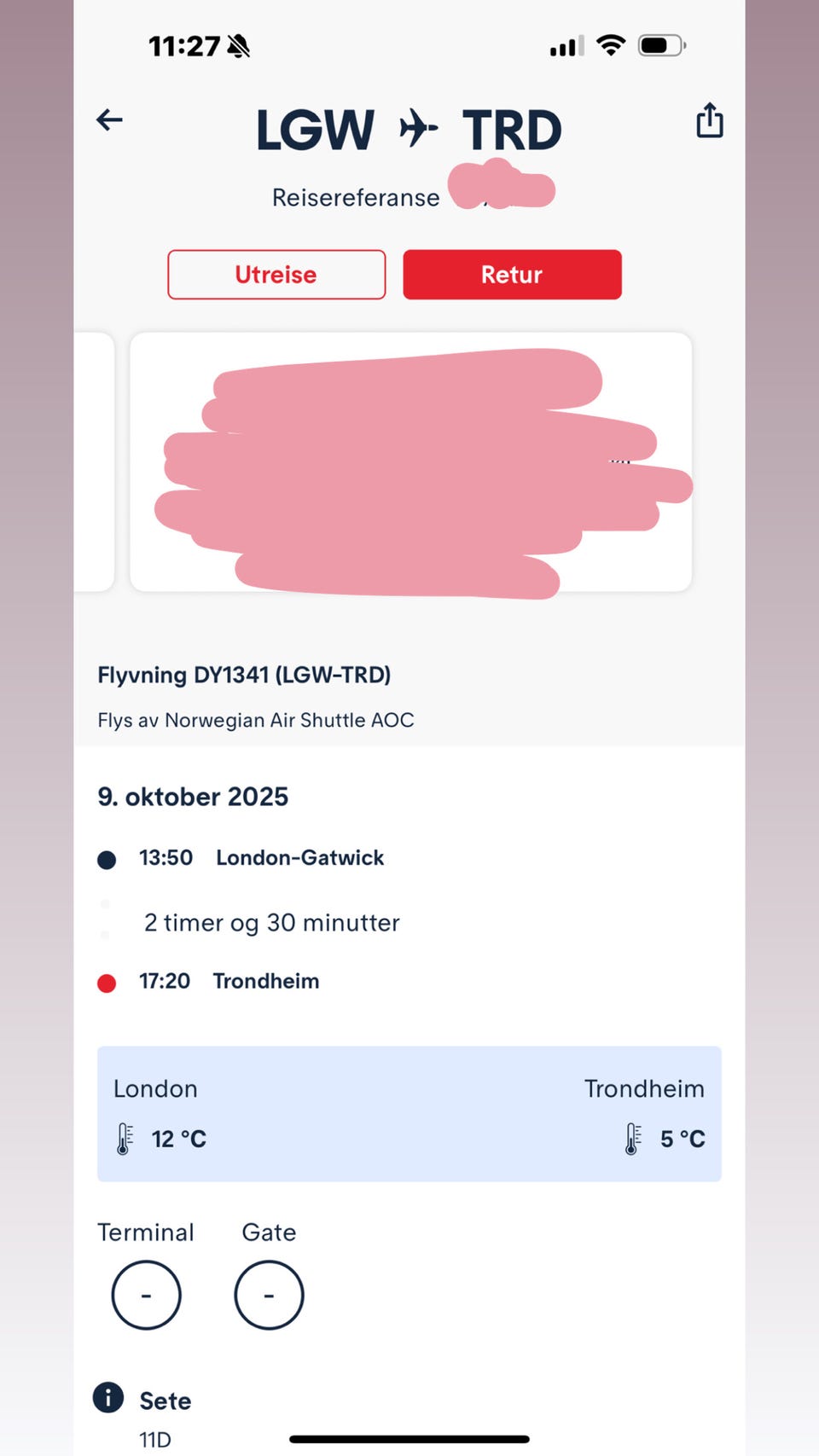
Task: Tap the London thermometer icon
Action: point(125,1139)
